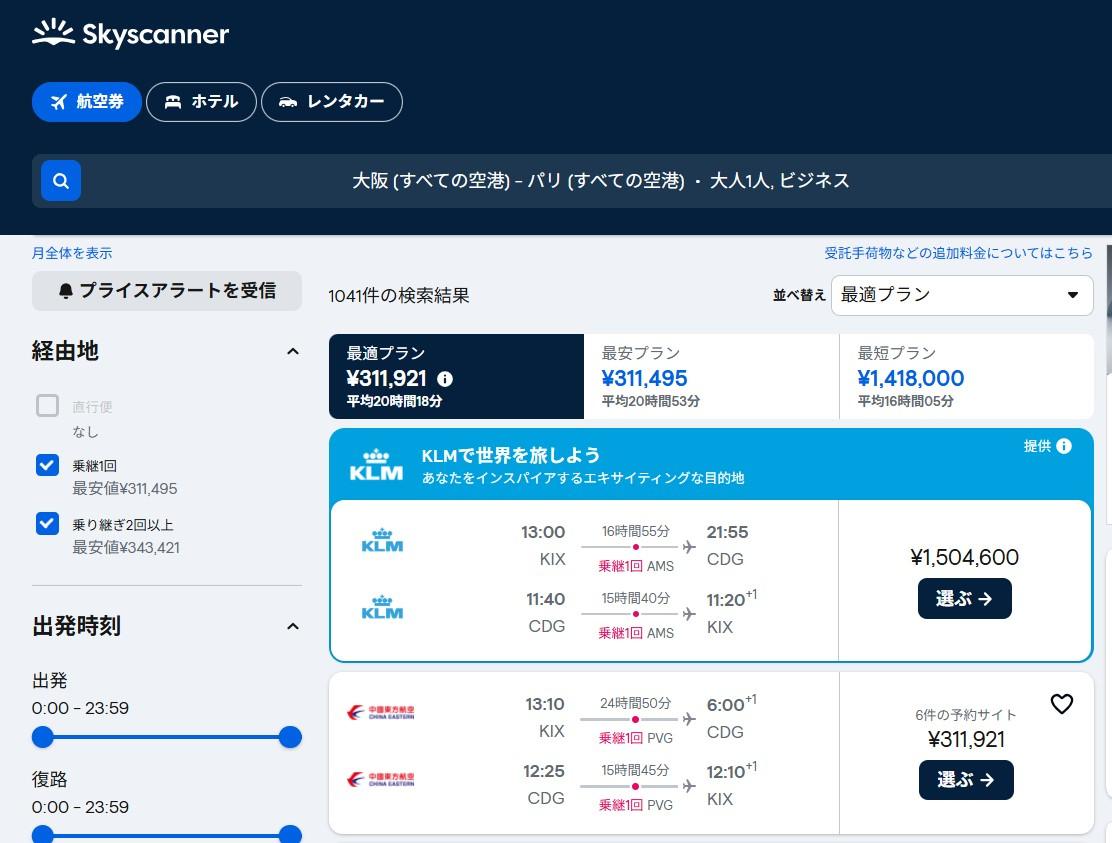The width and height of the screenshot is (1112, 843).
Task: Click the blue search magnifier icon
Action: 61,181
